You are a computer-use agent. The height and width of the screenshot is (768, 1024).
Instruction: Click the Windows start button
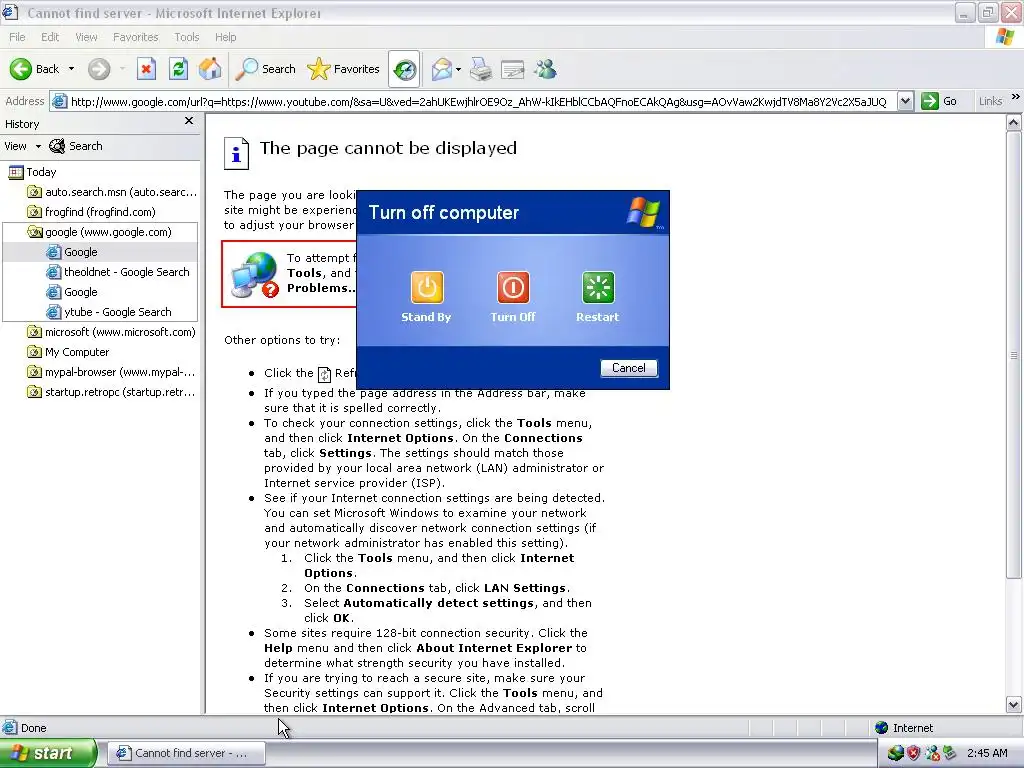(x=48, y=753)
